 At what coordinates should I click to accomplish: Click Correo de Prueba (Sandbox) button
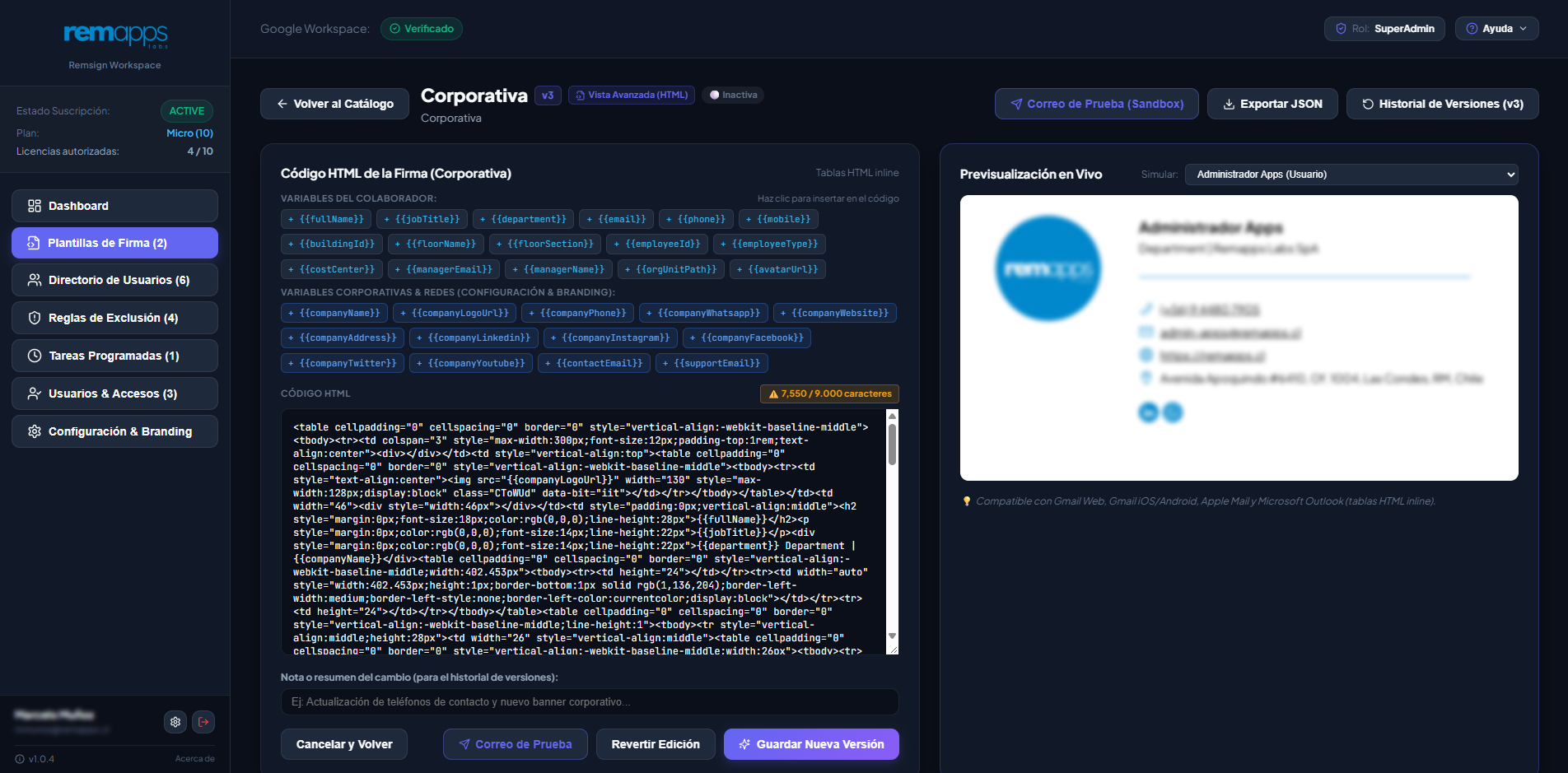pos(1096,104)
